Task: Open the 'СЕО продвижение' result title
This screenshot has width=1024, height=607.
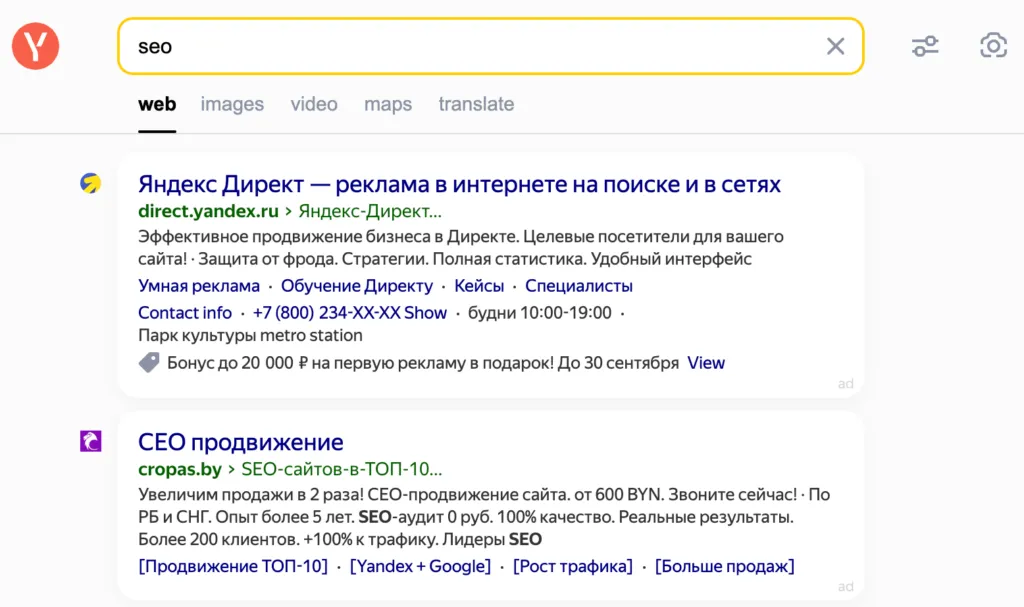Action: click(x=240, y=442)
